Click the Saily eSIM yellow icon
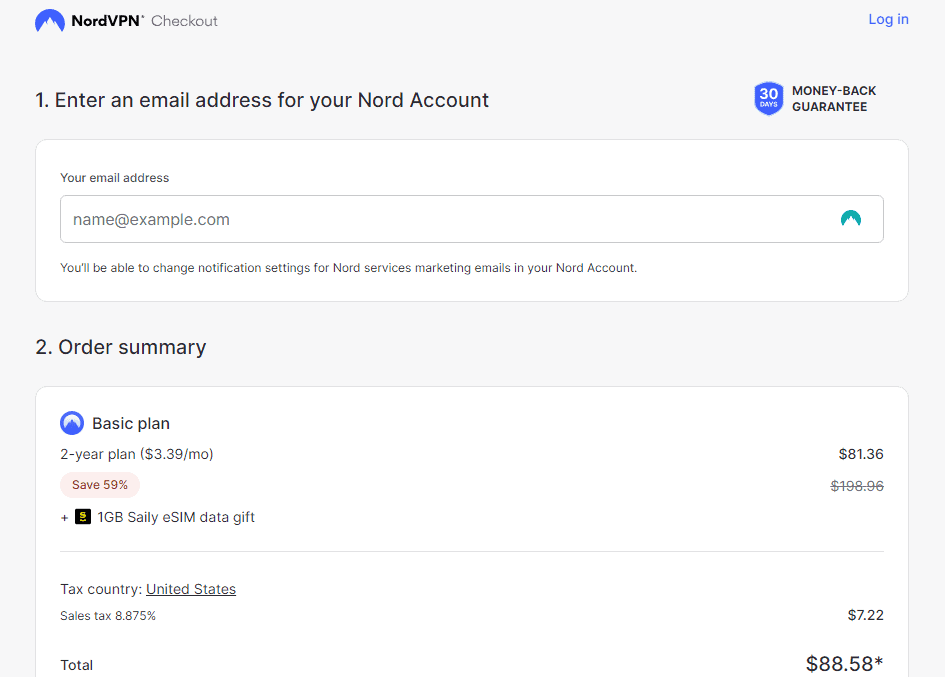The image size is (945, 677). (83, 517)
